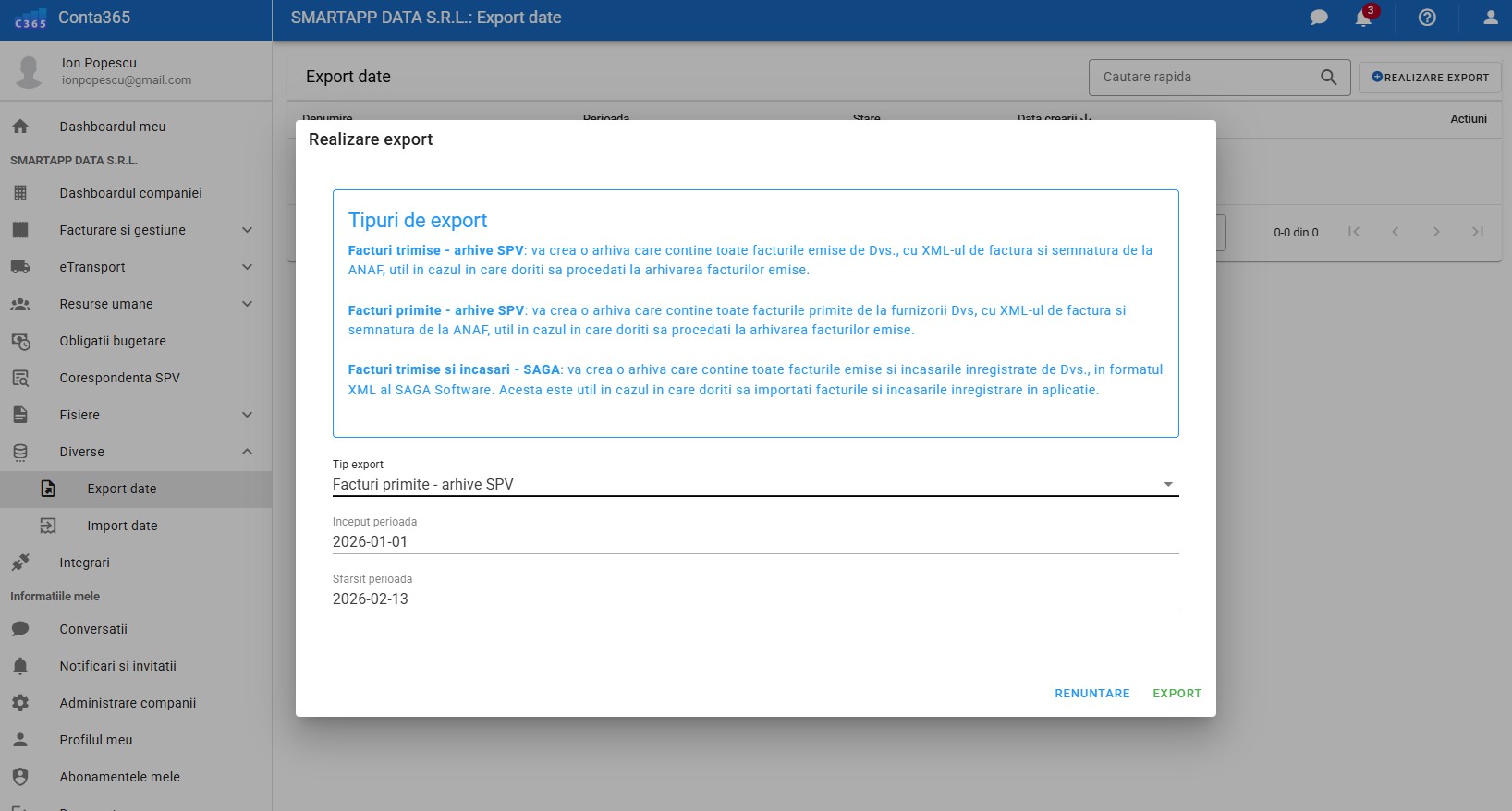Expand the Facturare si gestiune menu
The width and height of the screenshot is (1512, 811).
(x=247, y=230)
